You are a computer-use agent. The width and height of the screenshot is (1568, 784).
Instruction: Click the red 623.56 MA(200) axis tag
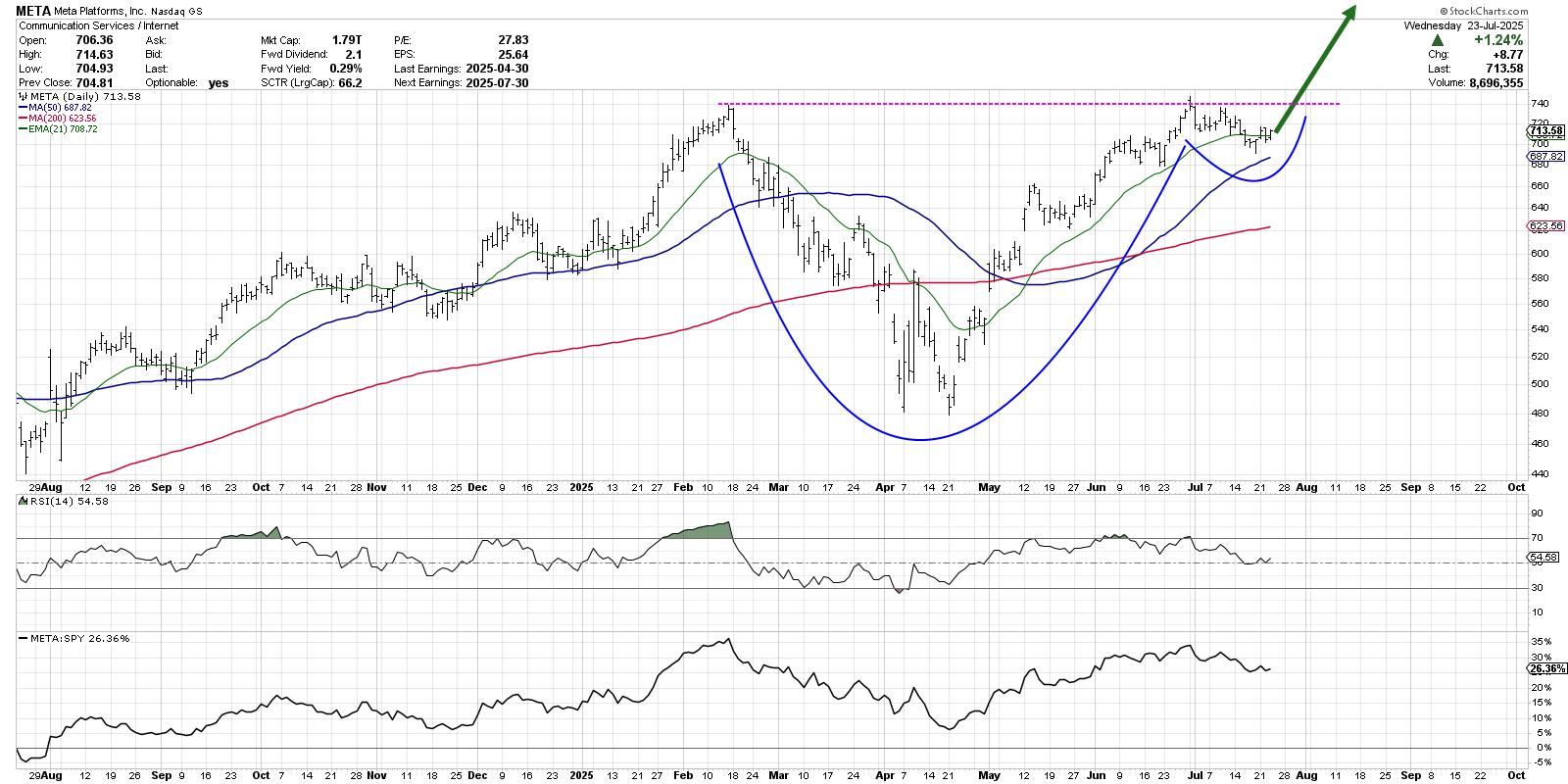pyautogui.click(x=1545, y=226)
